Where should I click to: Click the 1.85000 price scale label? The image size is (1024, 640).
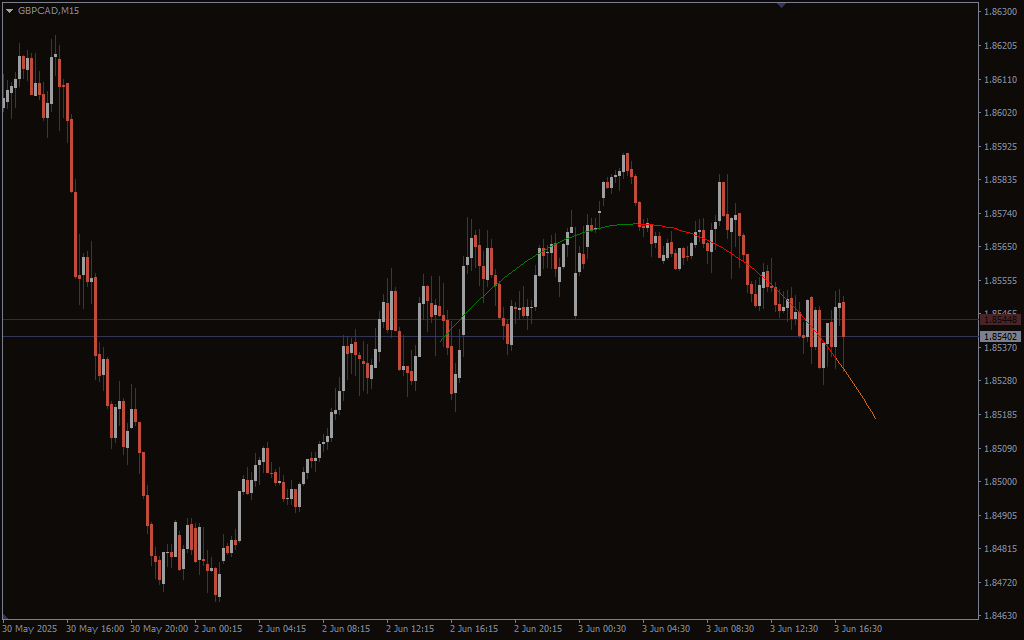(x=1000, y=482)
